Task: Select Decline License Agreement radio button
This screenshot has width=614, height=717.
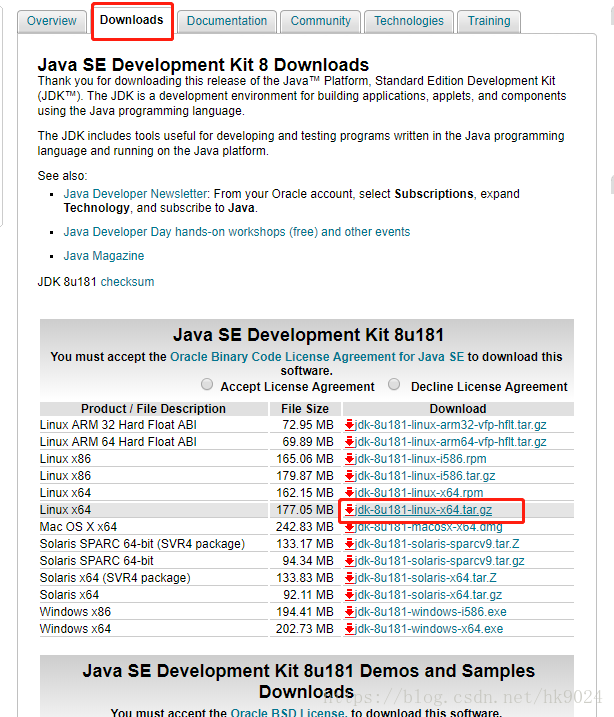Action: tap(394, 384)
